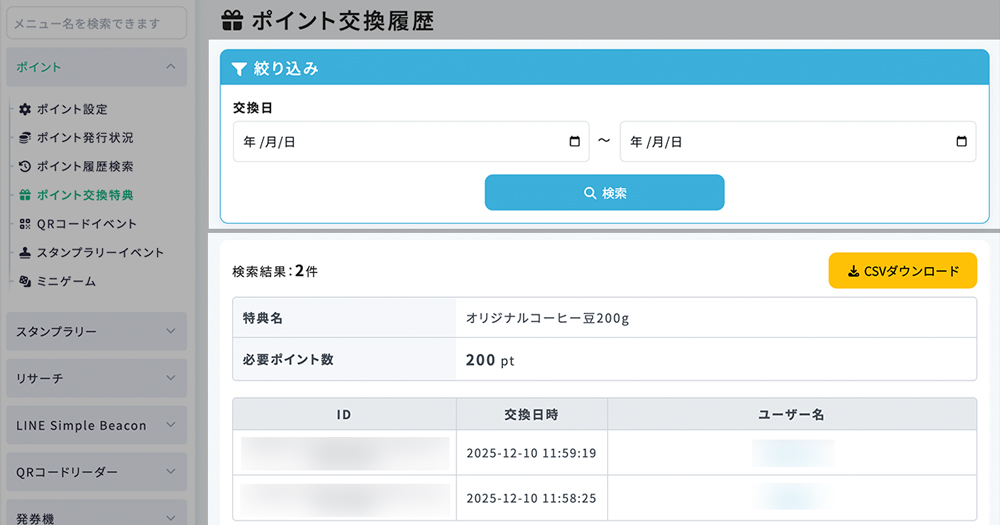
Task: Click the coins icon beside ポイント発行状況
Action: coord(25,138)
